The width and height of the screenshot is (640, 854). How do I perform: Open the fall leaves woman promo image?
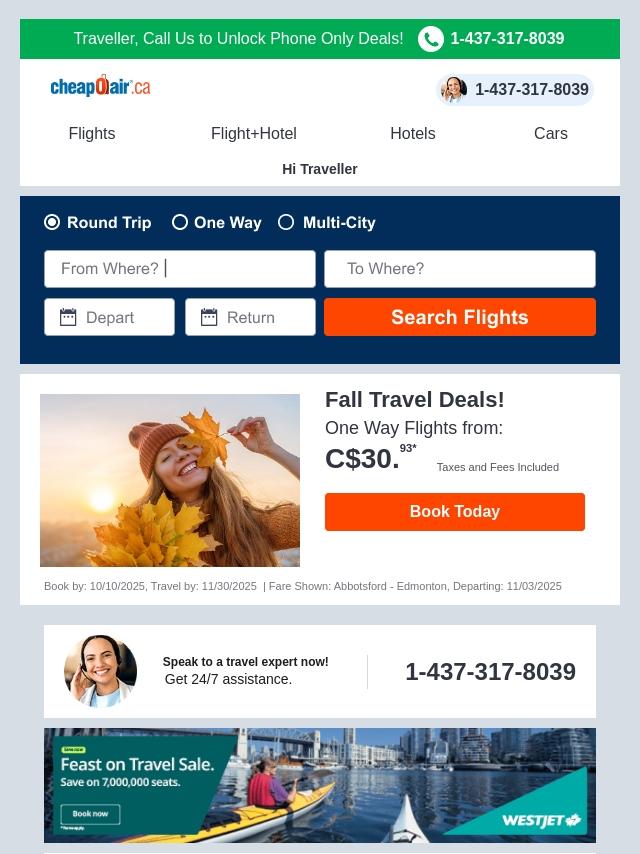pos(170,480)
